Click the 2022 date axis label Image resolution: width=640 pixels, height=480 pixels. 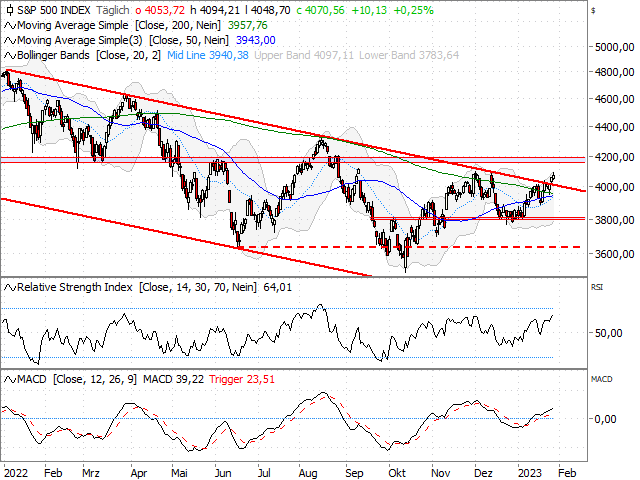(x=16, y=473)
